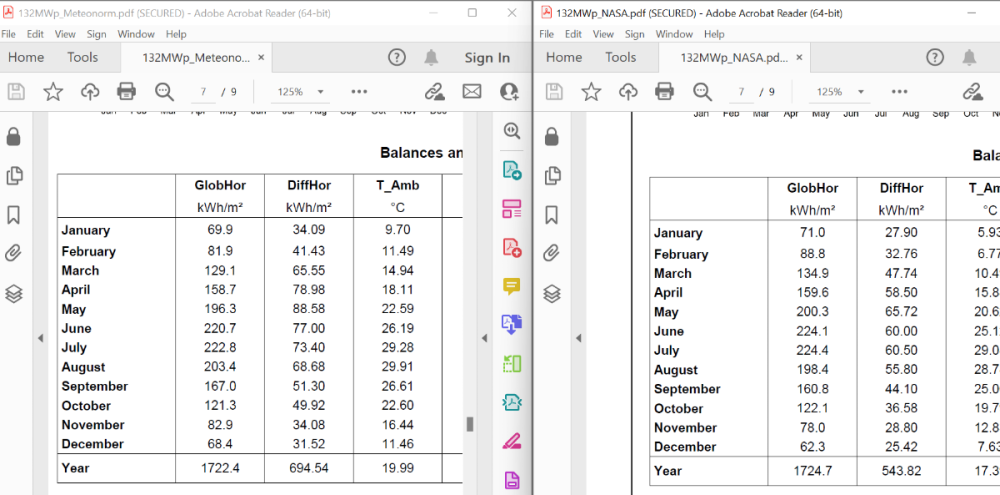This screenshot has height=495, width=1000.
Task: Switch to the Tools tab in NASA window
Action: [x=620, y=58]
